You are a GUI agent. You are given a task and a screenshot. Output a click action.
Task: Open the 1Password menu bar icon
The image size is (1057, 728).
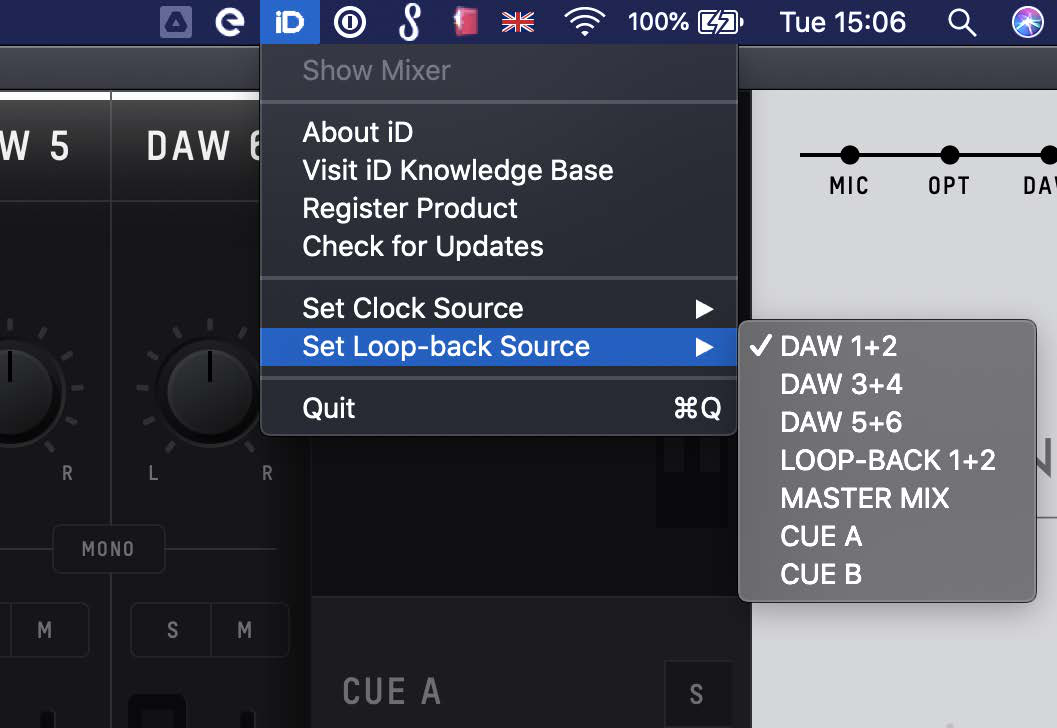[x=350, y=22]
